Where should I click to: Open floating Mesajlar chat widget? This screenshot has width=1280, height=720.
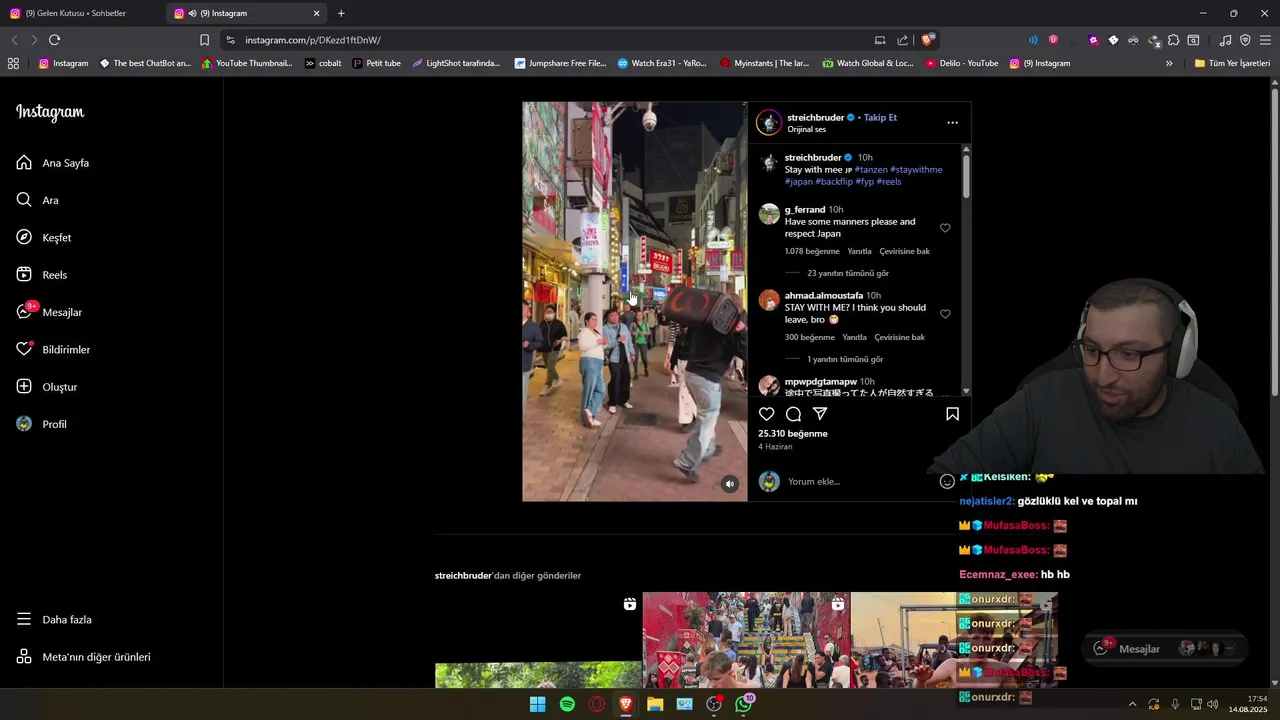(1165, 648)
